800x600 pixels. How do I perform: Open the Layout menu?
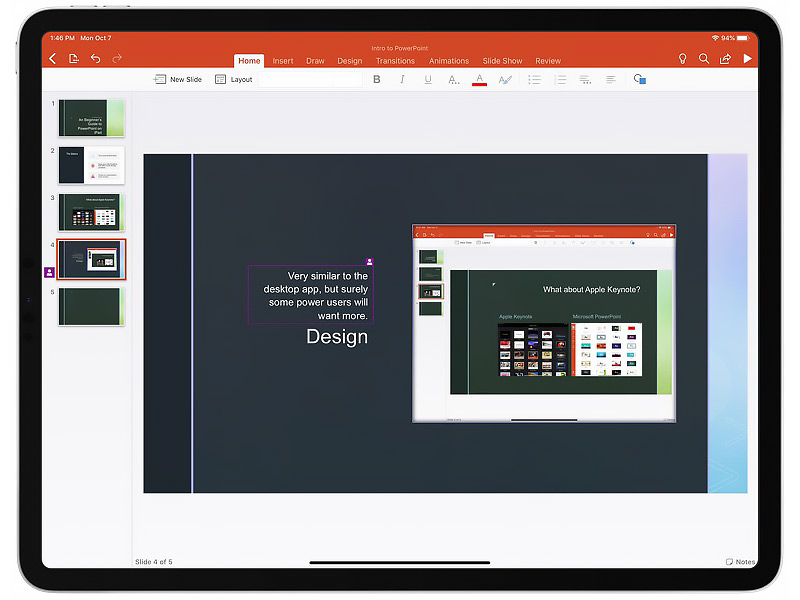coord(234,79)
